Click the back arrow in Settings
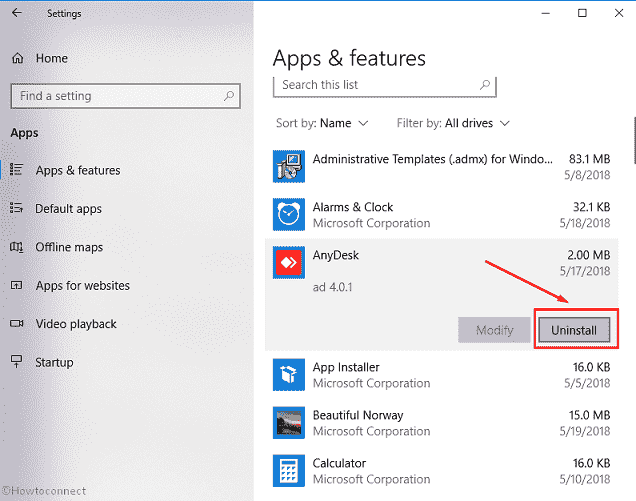 coord(16,13)
